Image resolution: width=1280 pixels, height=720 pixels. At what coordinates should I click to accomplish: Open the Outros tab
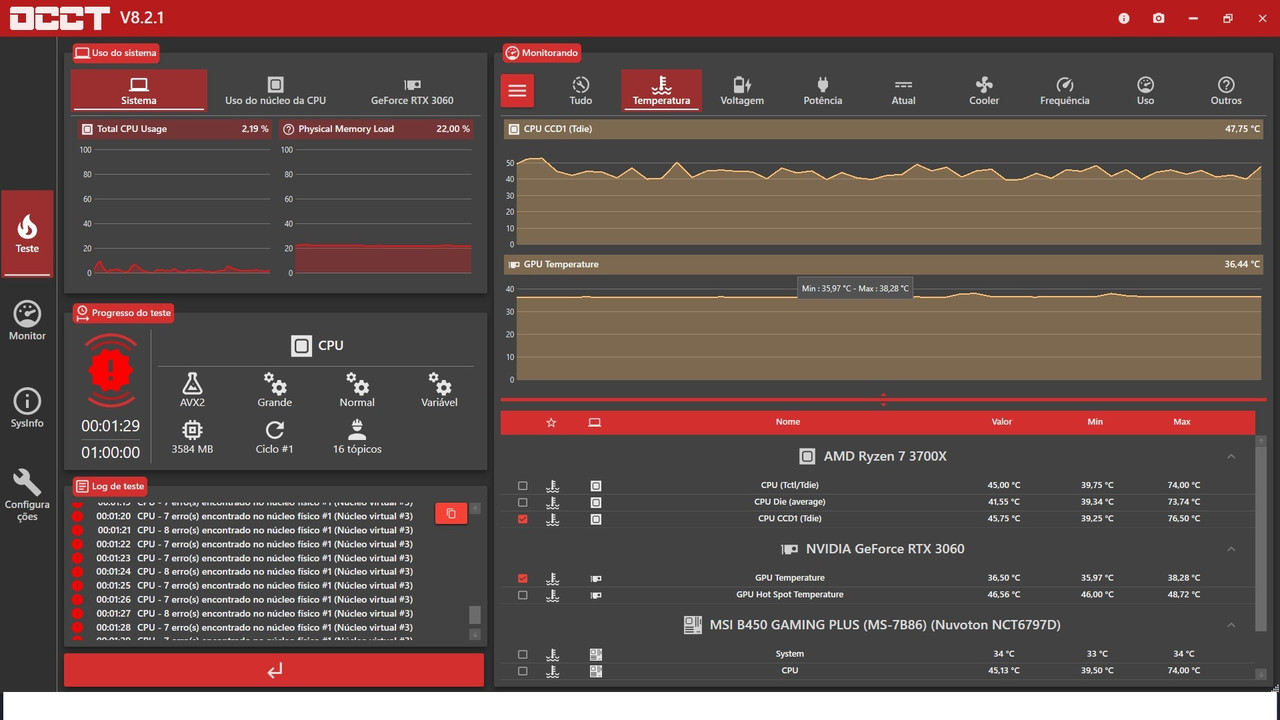click(1226, 90)
